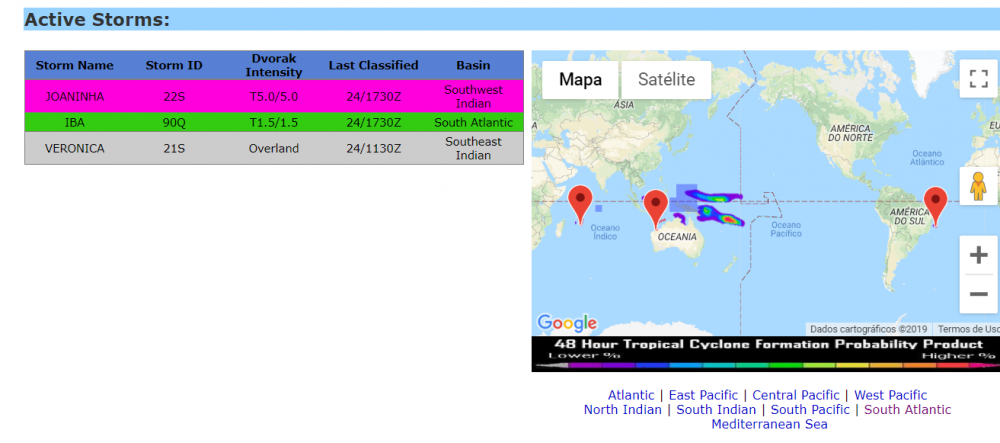Click the Google logo on the map
The width and height of the screenshot is (1000, 443).
(x=567, y=323)
